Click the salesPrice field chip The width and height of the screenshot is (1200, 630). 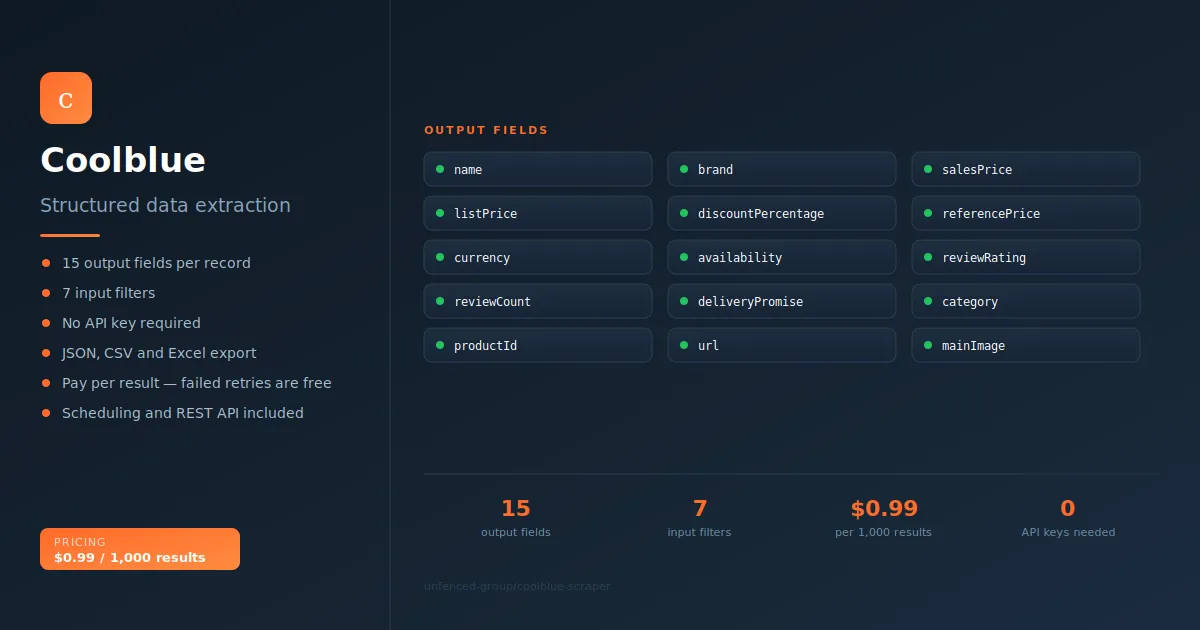point(1026,169)
